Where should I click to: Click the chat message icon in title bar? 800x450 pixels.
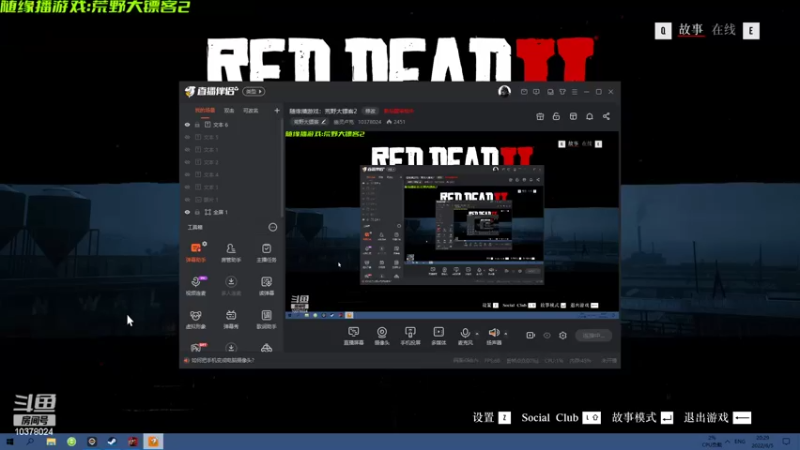click(x=536, y=92)
